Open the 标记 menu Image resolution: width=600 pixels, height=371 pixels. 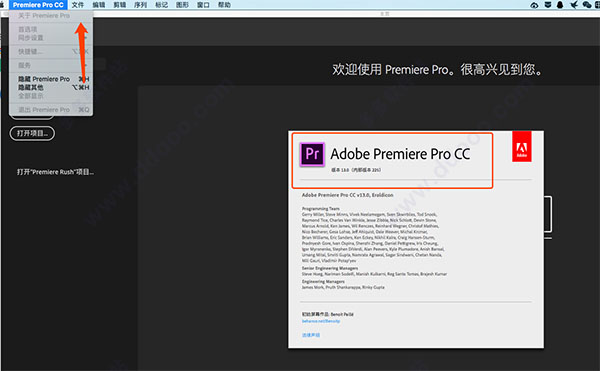(161, 5)
